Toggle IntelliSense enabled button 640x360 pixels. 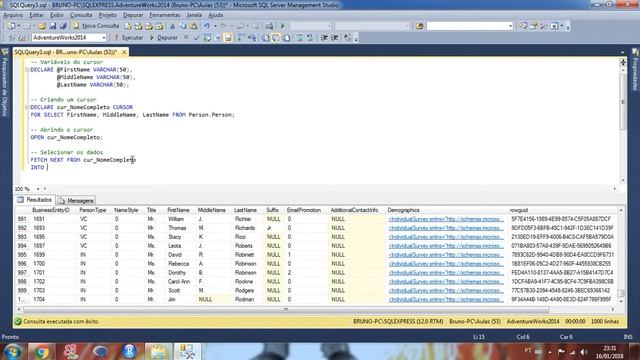228,38
